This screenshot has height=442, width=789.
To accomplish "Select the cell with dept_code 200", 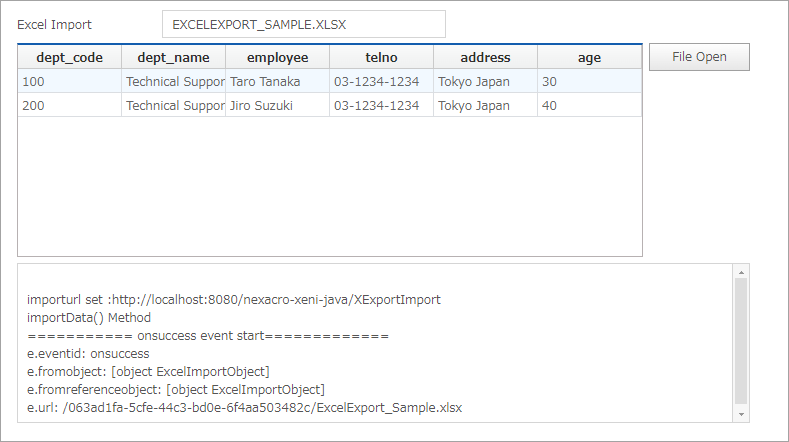I will (70, 105).
